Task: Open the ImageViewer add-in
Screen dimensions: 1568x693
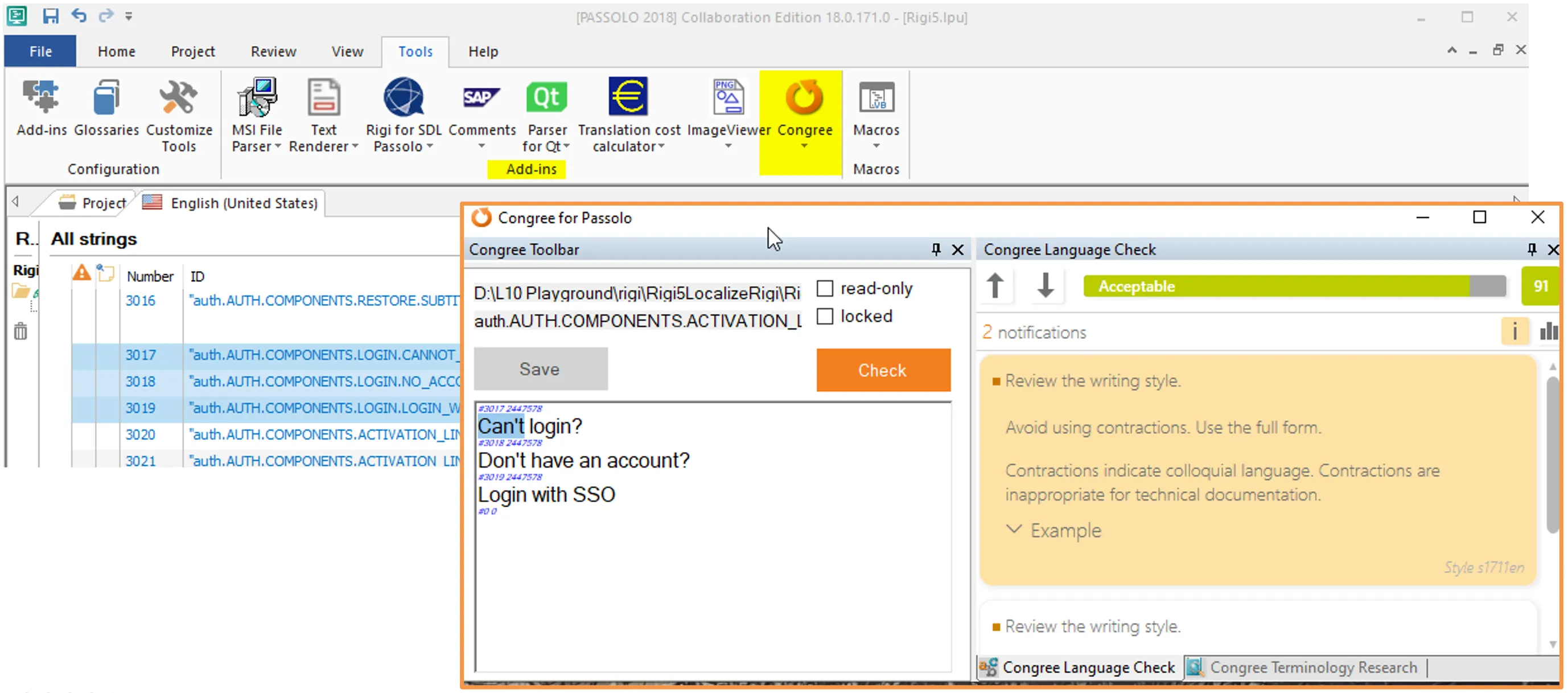Action: point(729,113)
